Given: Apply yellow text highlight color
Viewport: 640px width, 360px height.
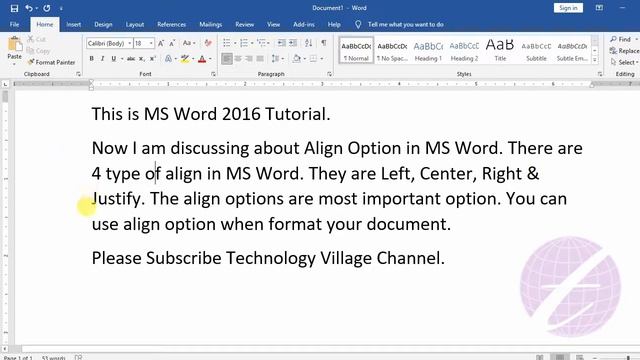Looking at the screenshot, I should [185, 59].
